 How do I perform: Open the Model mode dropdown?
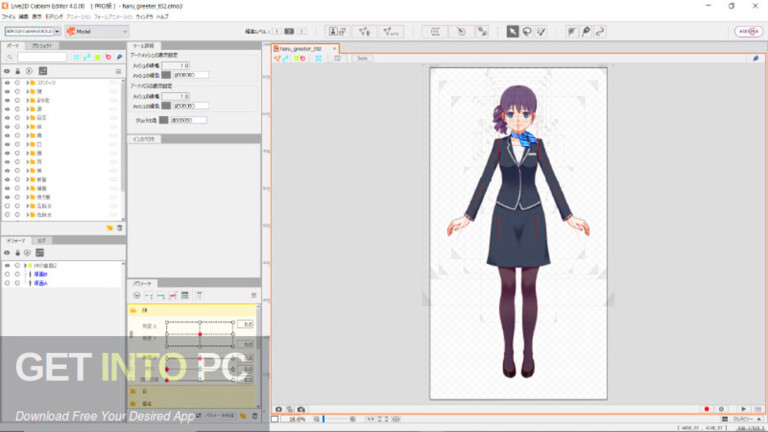[x=96, y=31]
